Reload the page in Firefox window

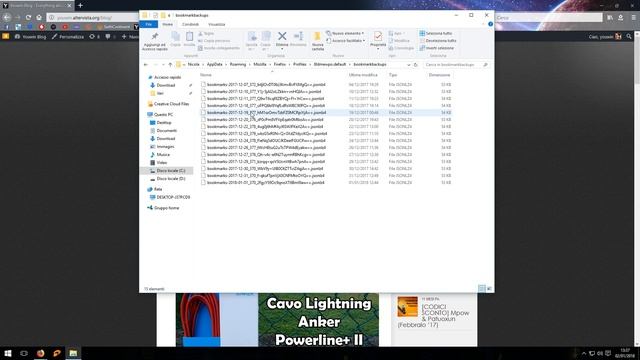tap(28, 18)
